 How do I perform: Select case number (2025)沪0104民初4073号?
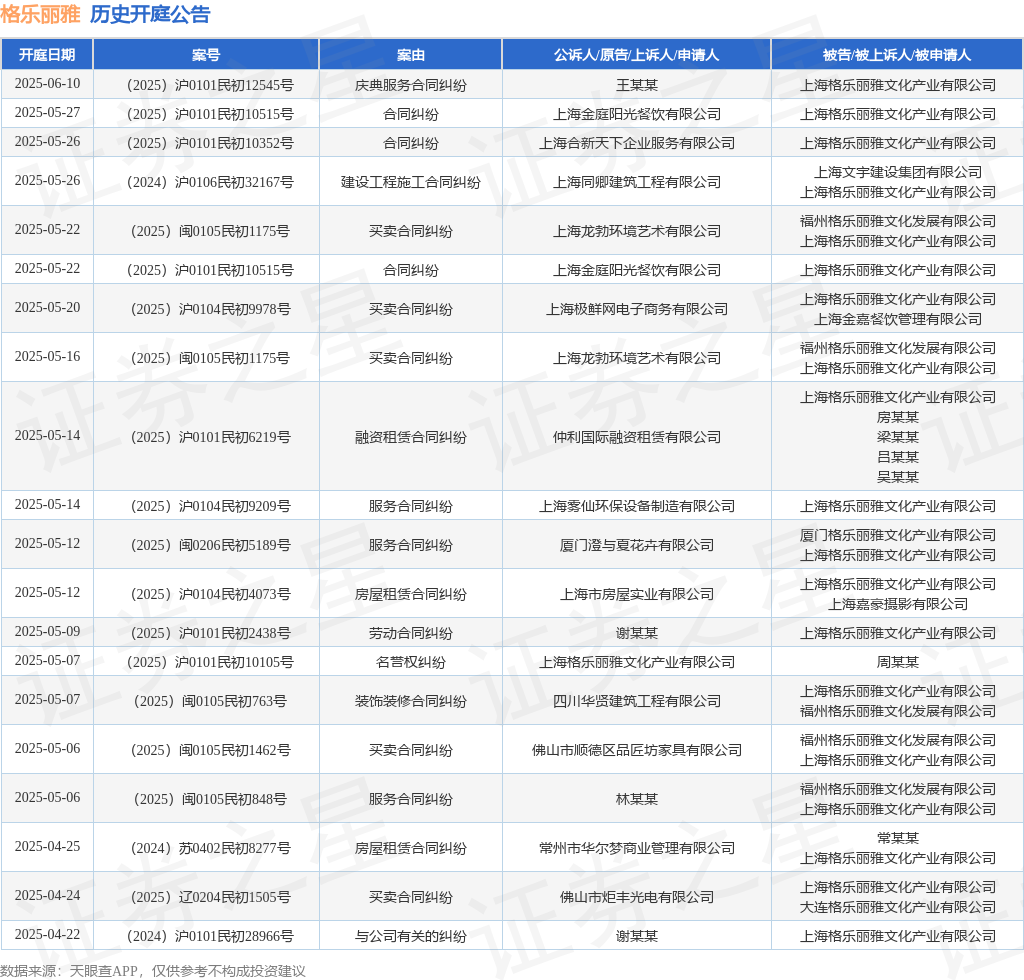point(210,595)
